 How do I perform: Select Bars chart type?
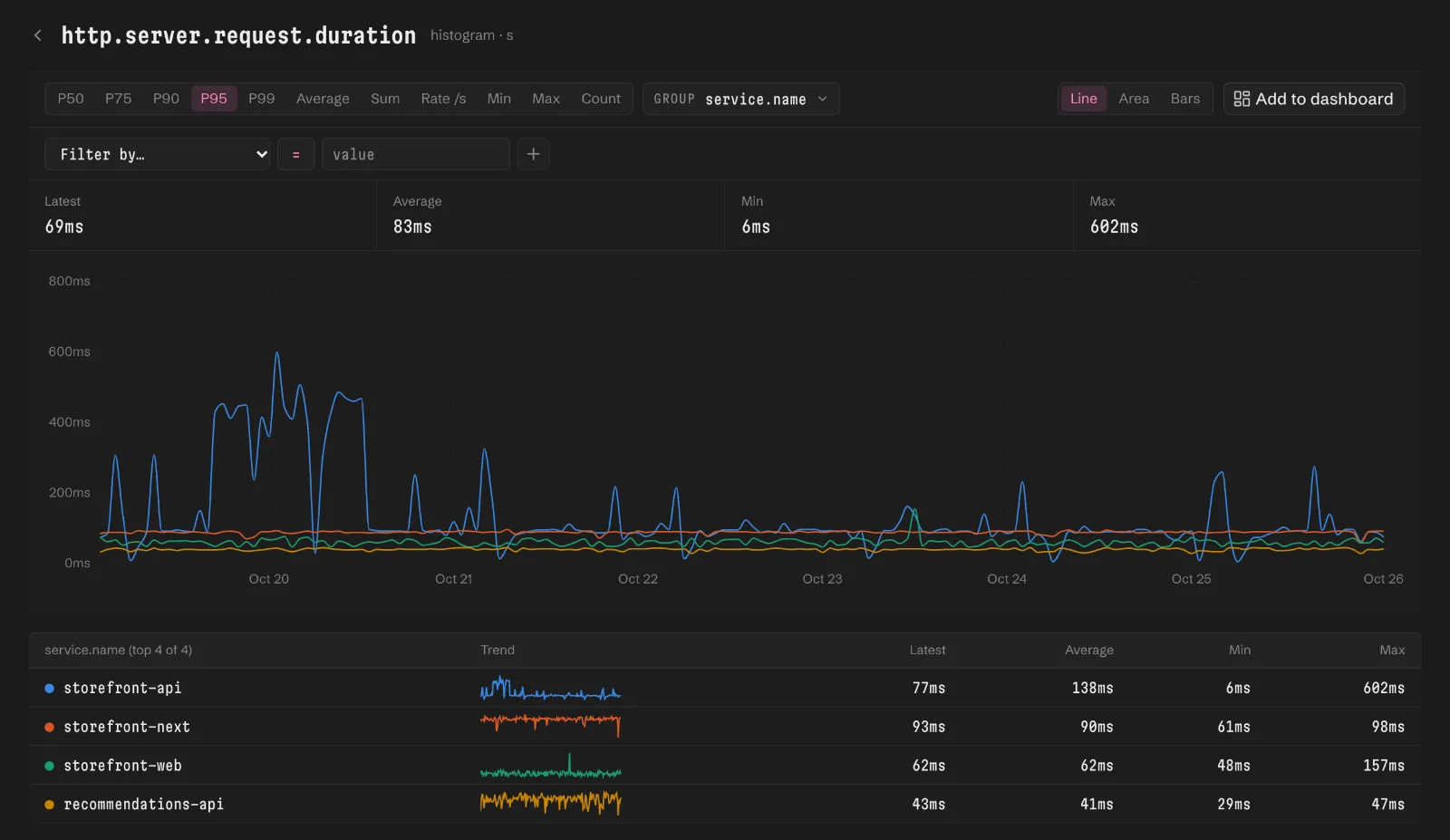tap(1185, 99)
